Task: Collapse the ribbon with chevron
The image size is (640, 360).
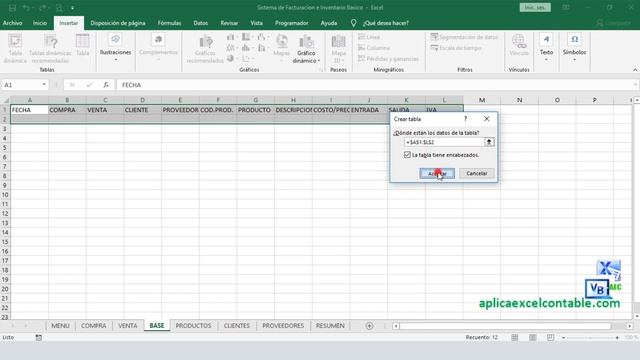Action: pos(635,70)
